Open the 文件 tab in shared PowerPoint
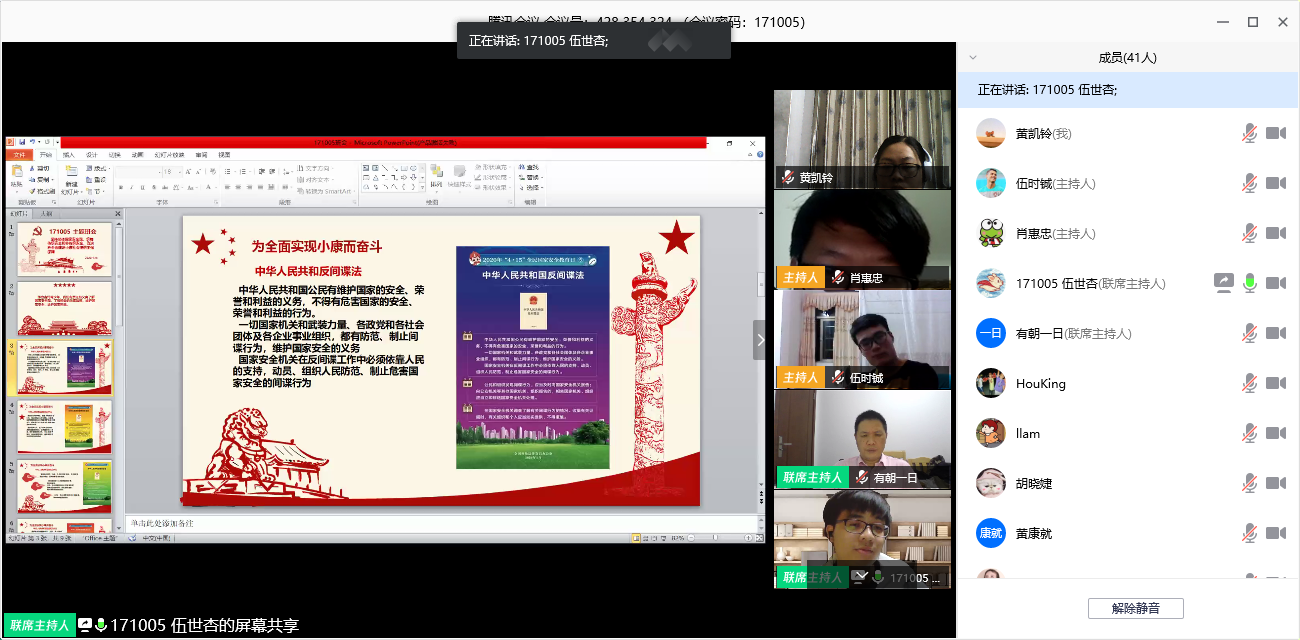Screen dimensions: 1300x640 [19, 155]
